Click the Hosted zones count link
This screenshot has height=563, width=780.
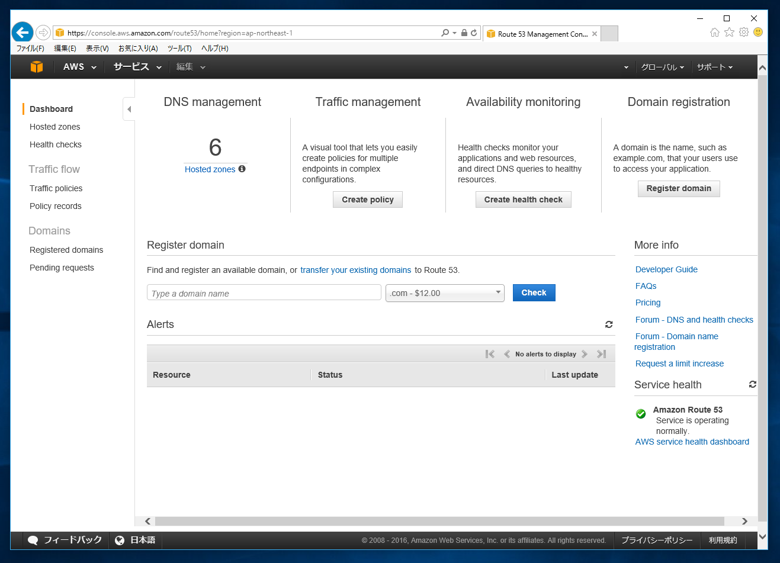(x=209, y=169)
